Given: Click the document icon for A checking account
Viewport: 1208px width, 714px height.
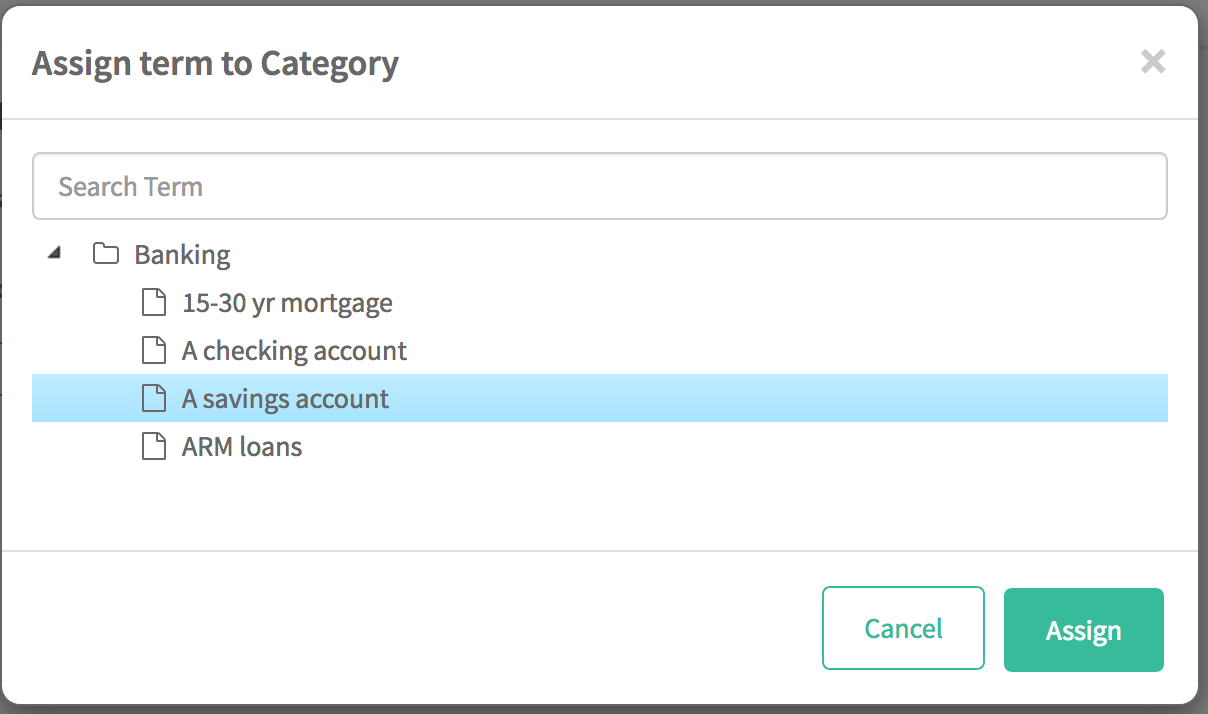Looking at the screenshot, I should pyautogui.click(x=153, y=350).
